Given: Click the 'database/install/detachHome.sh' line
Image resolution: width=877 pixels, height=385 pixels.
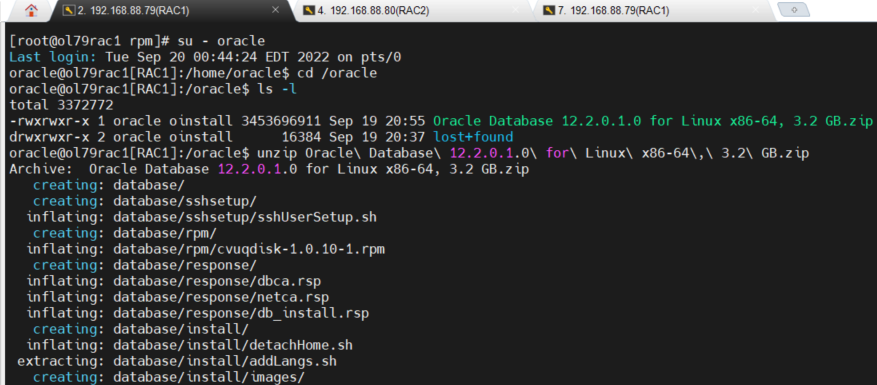Looking at the screenshot, I should (x=190, y=345).
